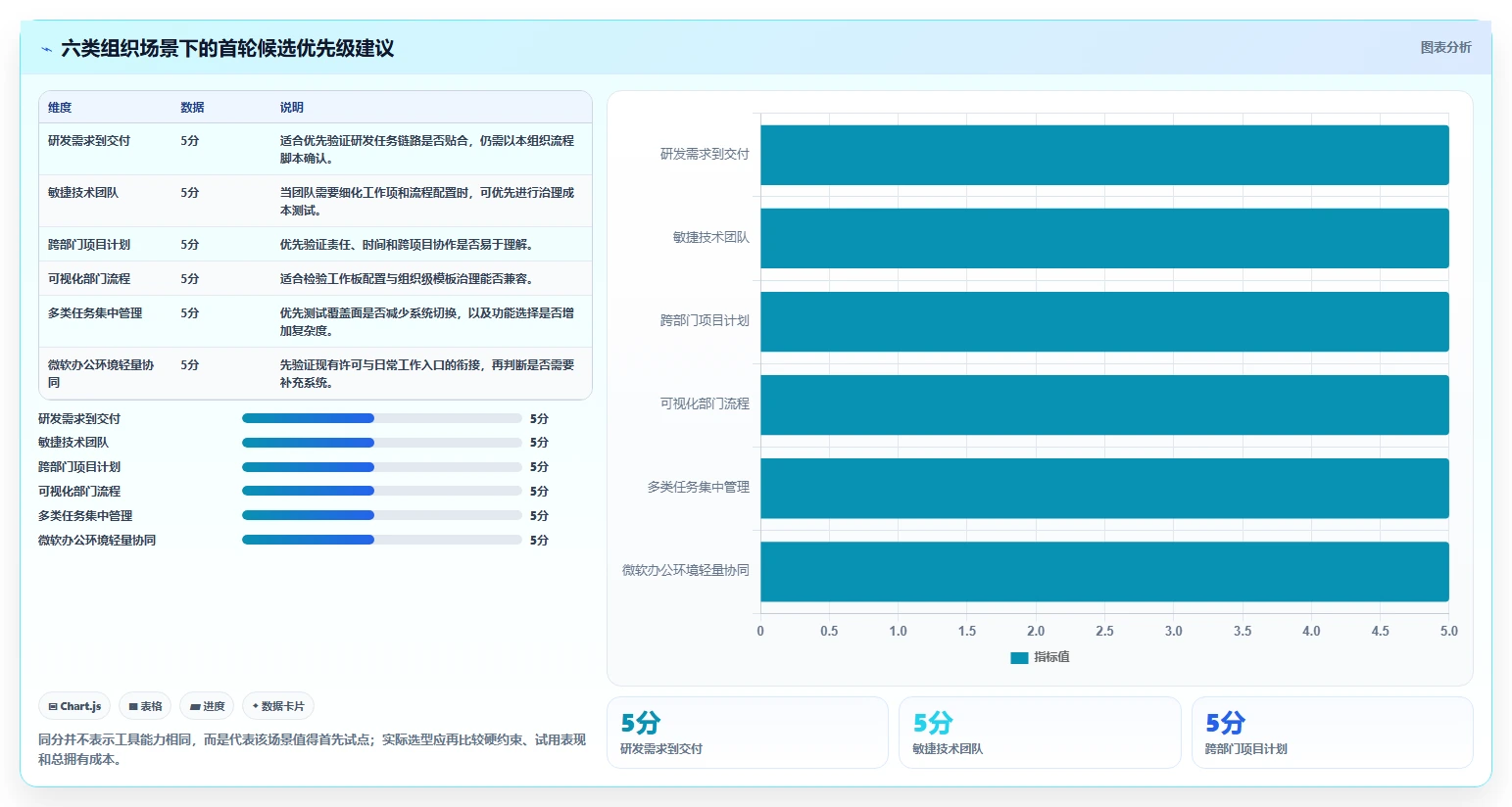Toggle the 指标值 legend swatch

coord(1019,657)
